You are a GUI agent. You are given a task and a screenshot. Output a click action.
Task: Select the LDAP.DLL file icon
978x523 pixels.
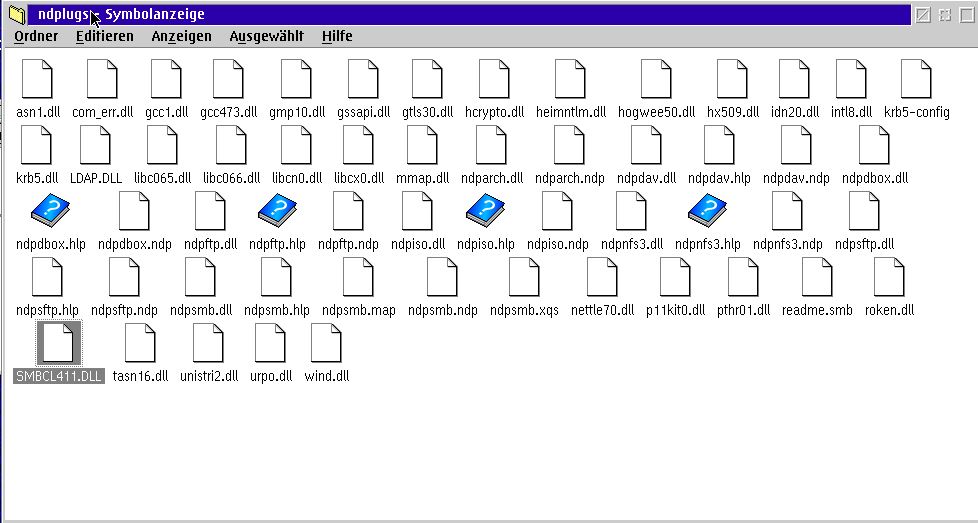[x=95, y=145]
